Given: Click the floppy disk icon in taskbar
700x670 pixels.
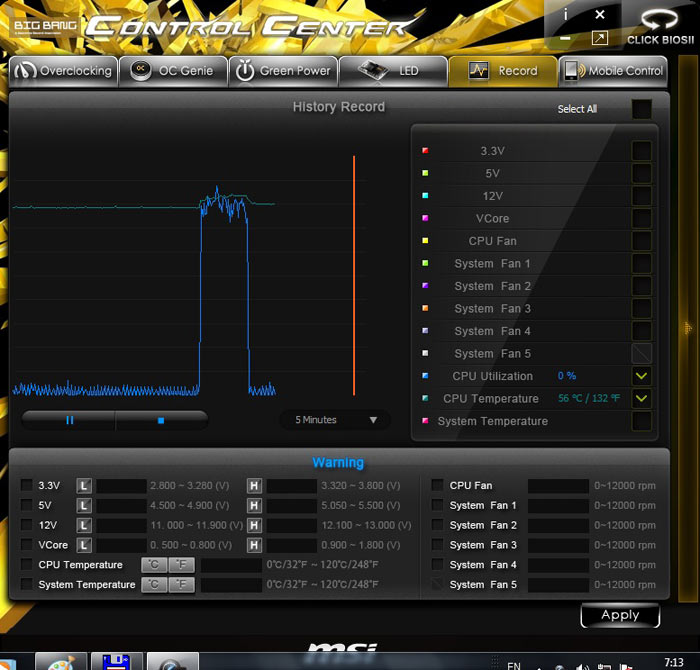Looking at the screenshot, I should point(116,661).
